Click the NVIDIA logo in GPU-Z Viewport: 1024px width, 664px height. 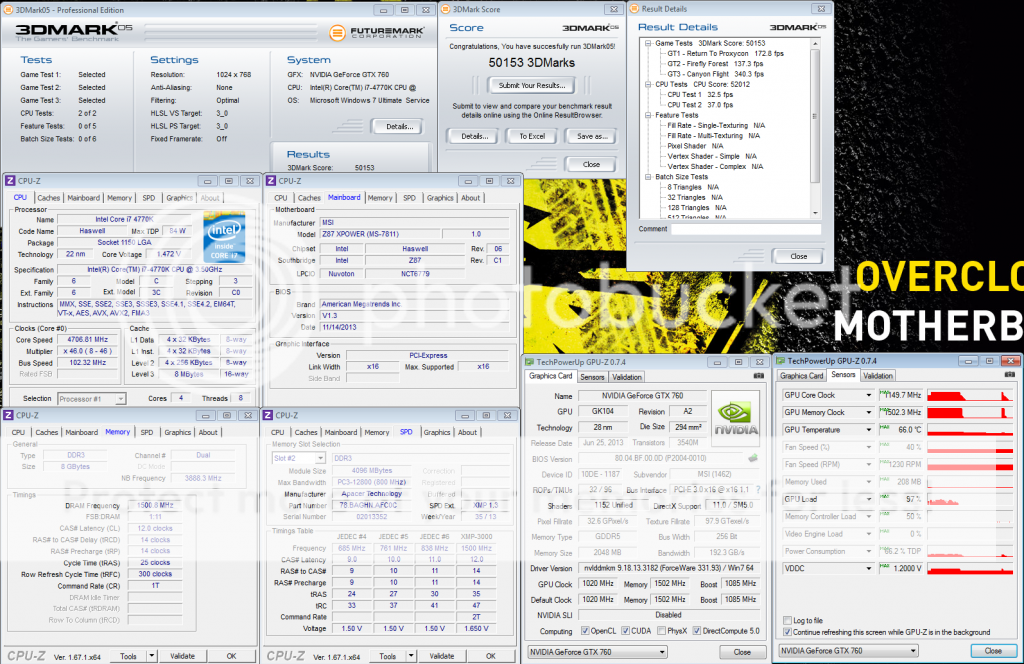point(735,418)
